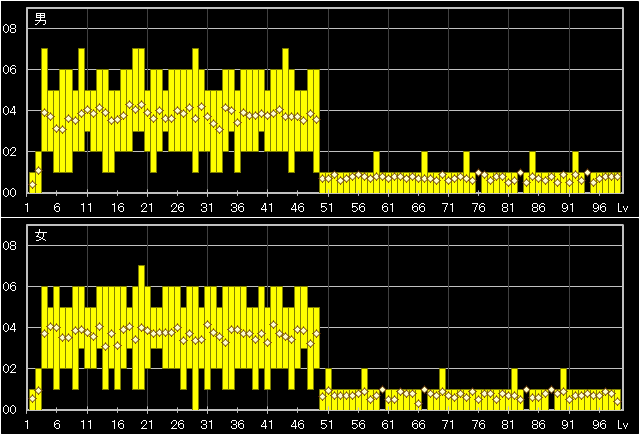Image resolution: width=640 pixels, height=435 pixels.
Task: Select the 08 y-axis value on the 男 chart
Action: 9,29
